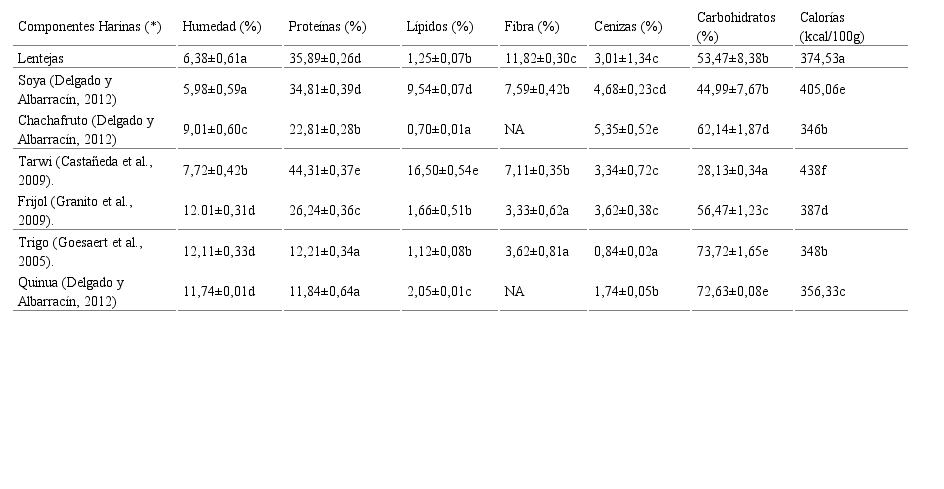Select the Tarwi calories value 438f

pyautogui.click(x=816, y=171)
